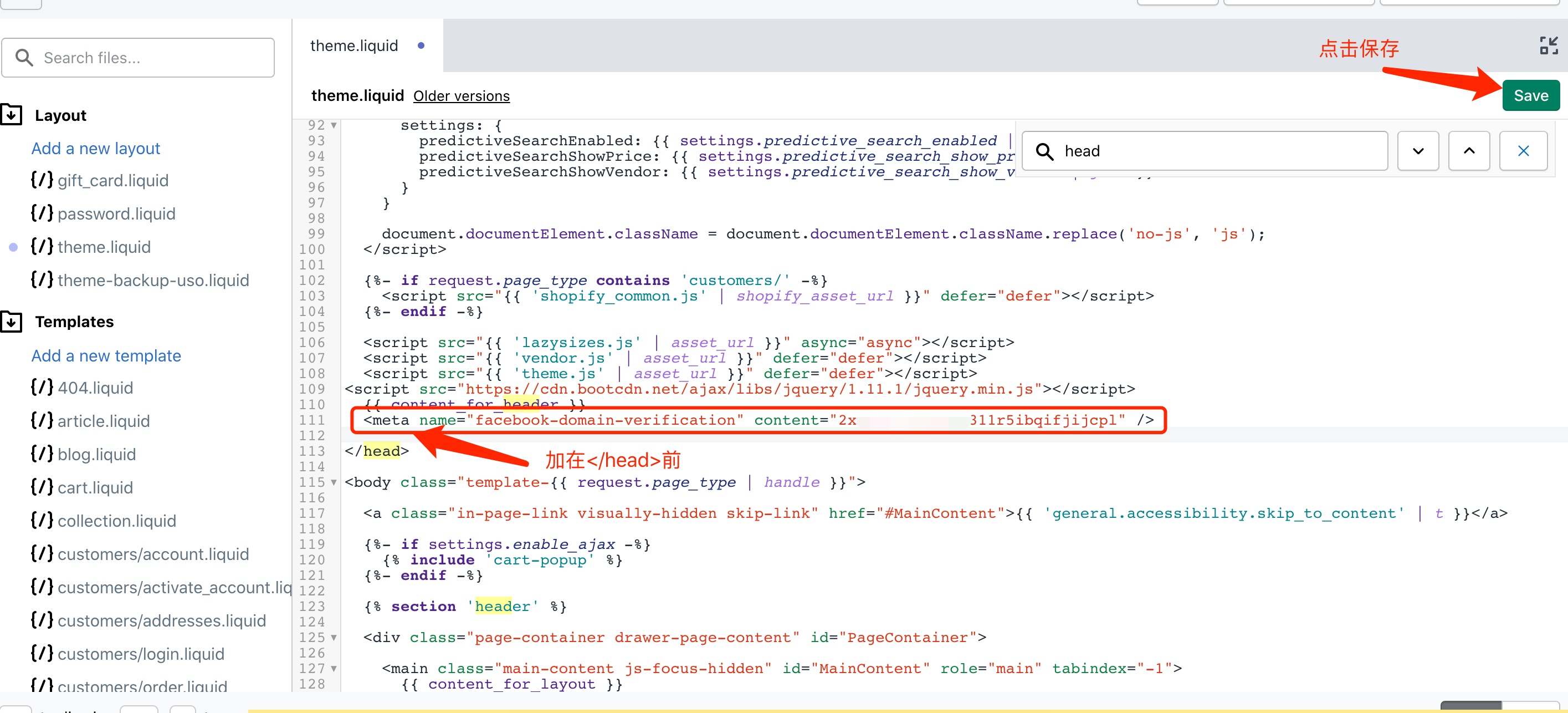Open theme.liquid in sidebar
This screenshot has width=1568, height=713.
(104, 247)
